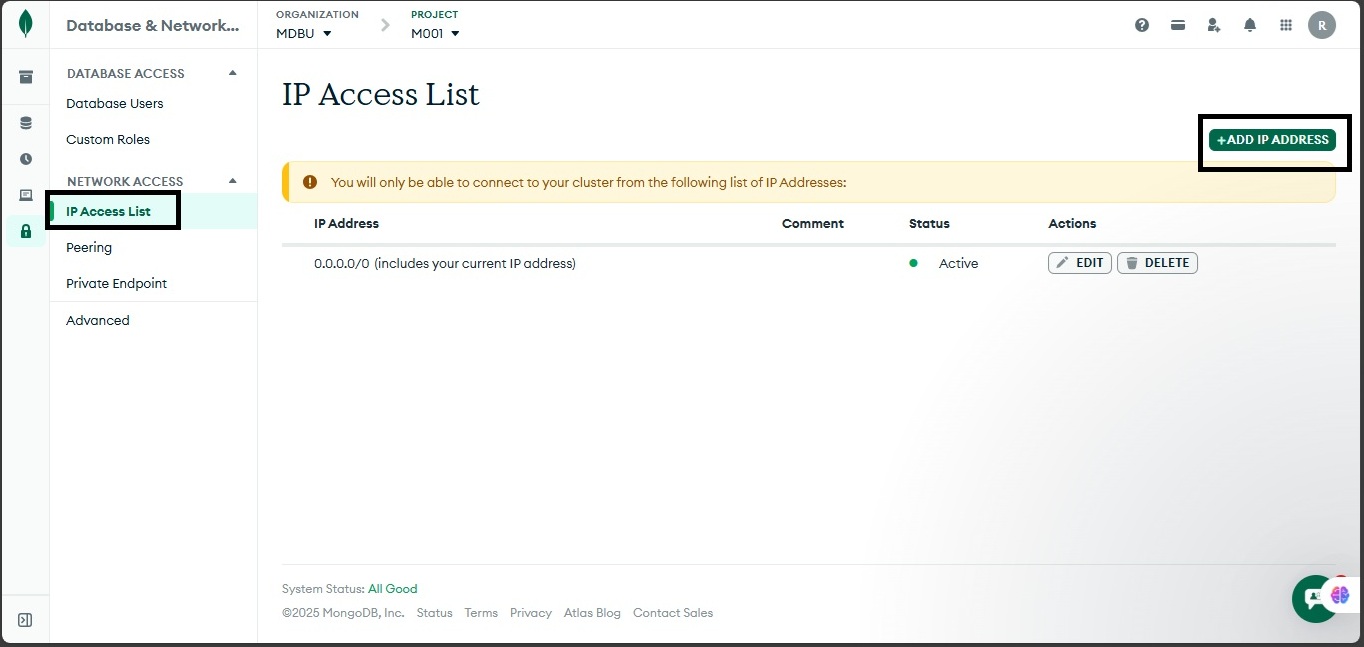
Task: Click the IP Address column header
Action: [x=346, y=223]
